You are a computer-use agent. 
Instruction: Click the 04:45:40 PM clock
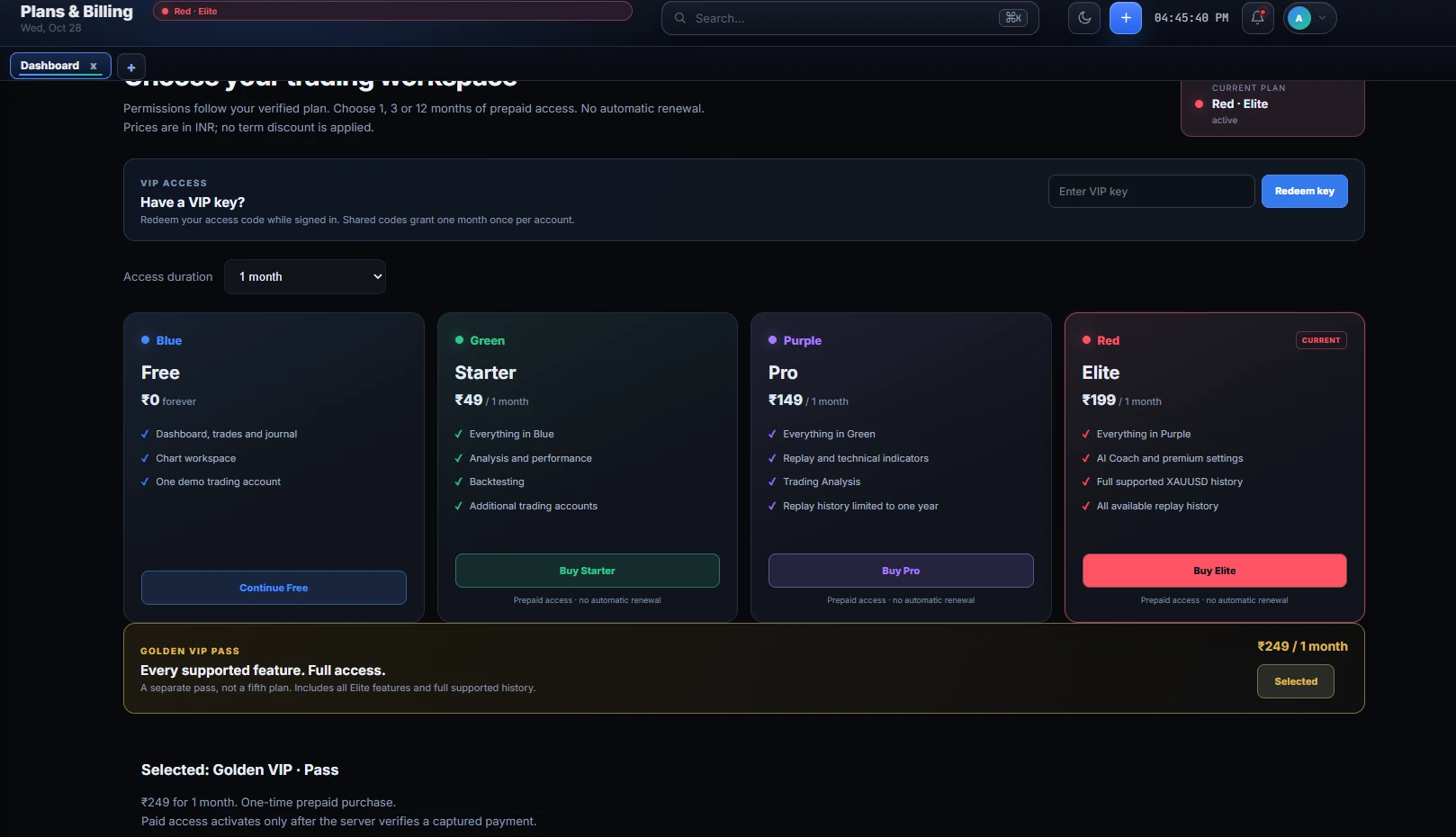tap(1191, 18)
